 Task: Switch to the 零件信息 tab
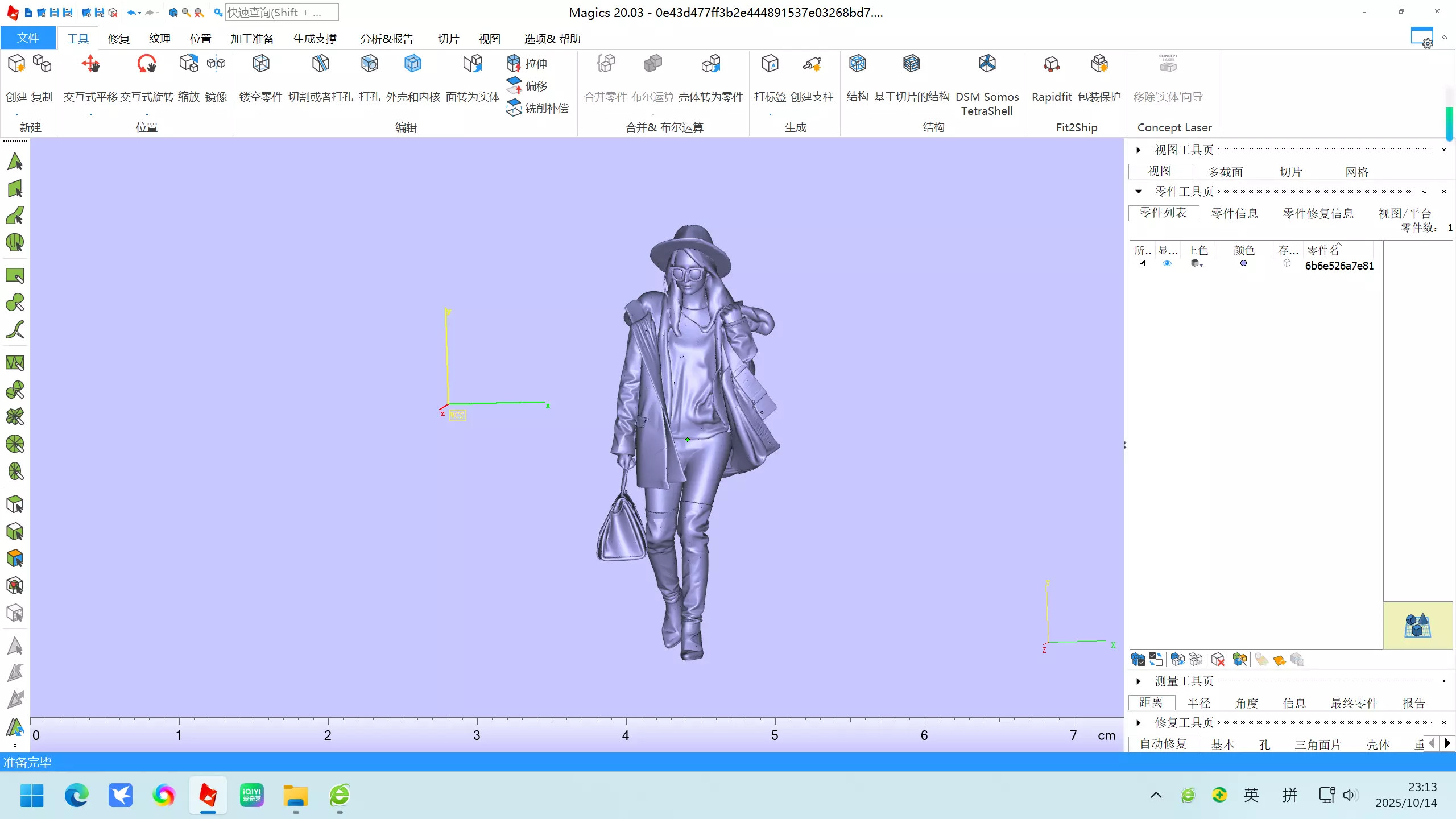(1234, 214)
